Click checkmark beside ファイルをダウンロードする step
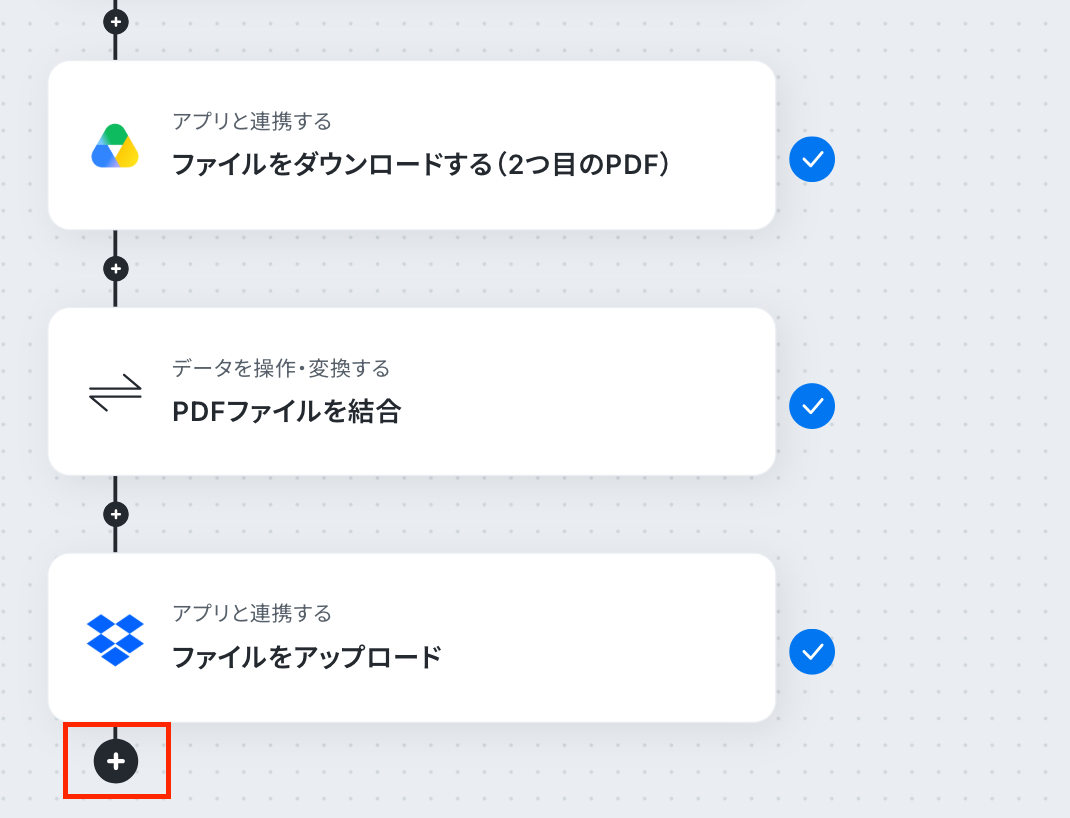The height and width of the screenshot is (818, 1070). click(812, 160)
